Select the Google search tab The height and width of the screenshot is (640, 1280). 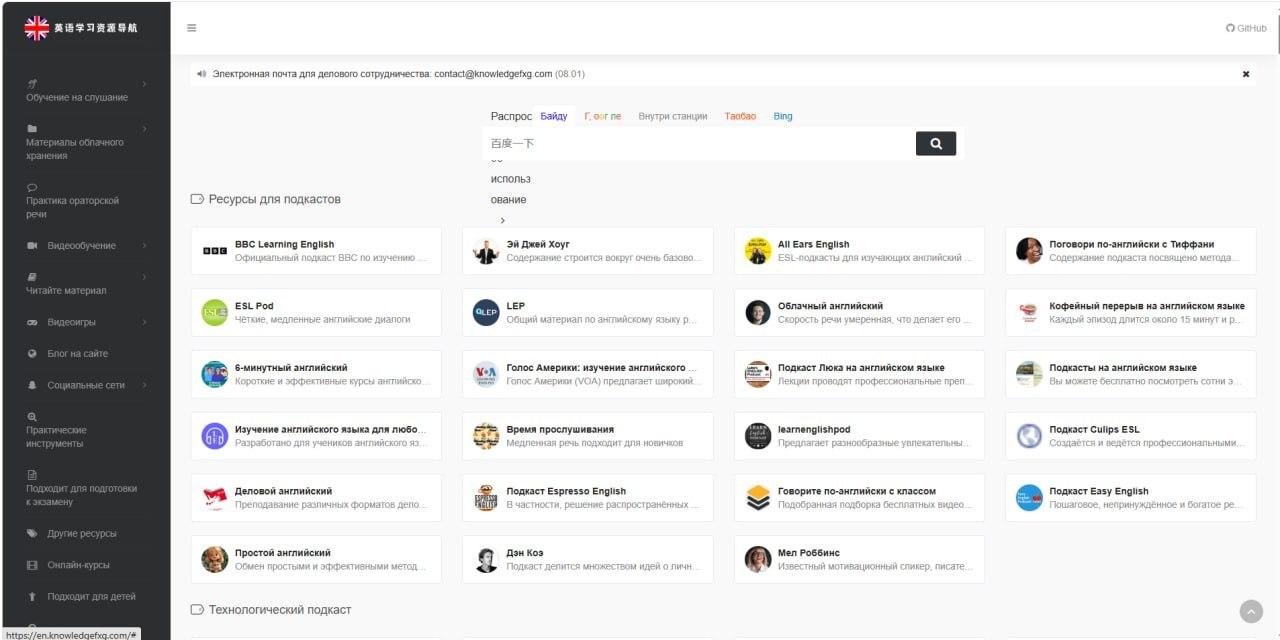[x=602, y=116]
